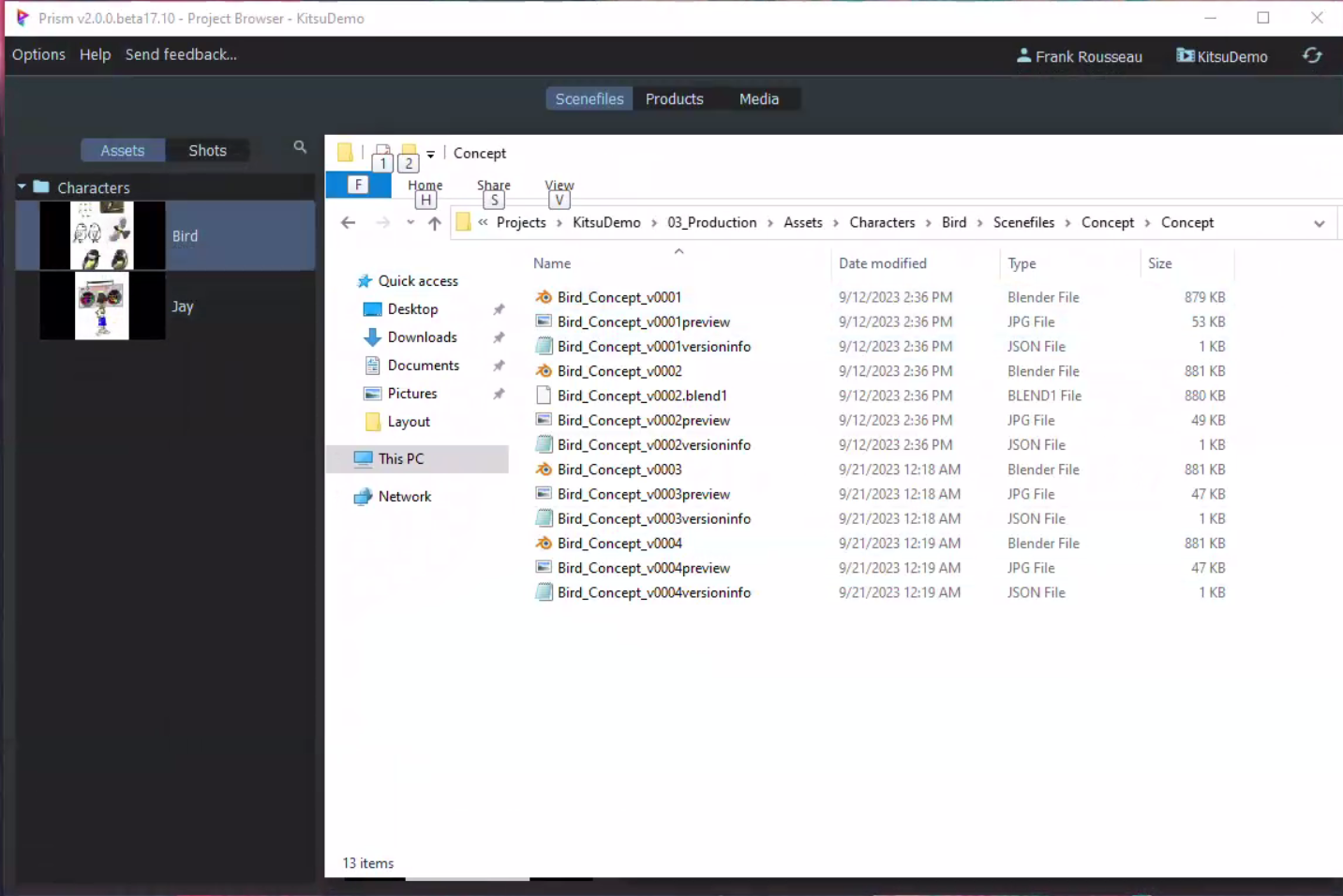The image size is (1343, 896).
Task: Select the Bird_Concept_v0004versioninfo file name
Action: (654, 592)
